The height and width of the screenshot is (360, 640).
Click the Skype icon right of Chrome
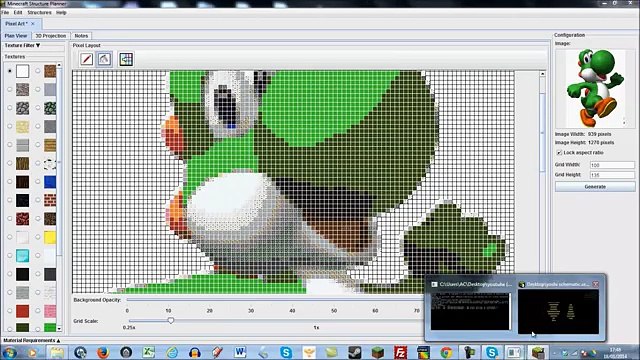[x=492, y=352]
